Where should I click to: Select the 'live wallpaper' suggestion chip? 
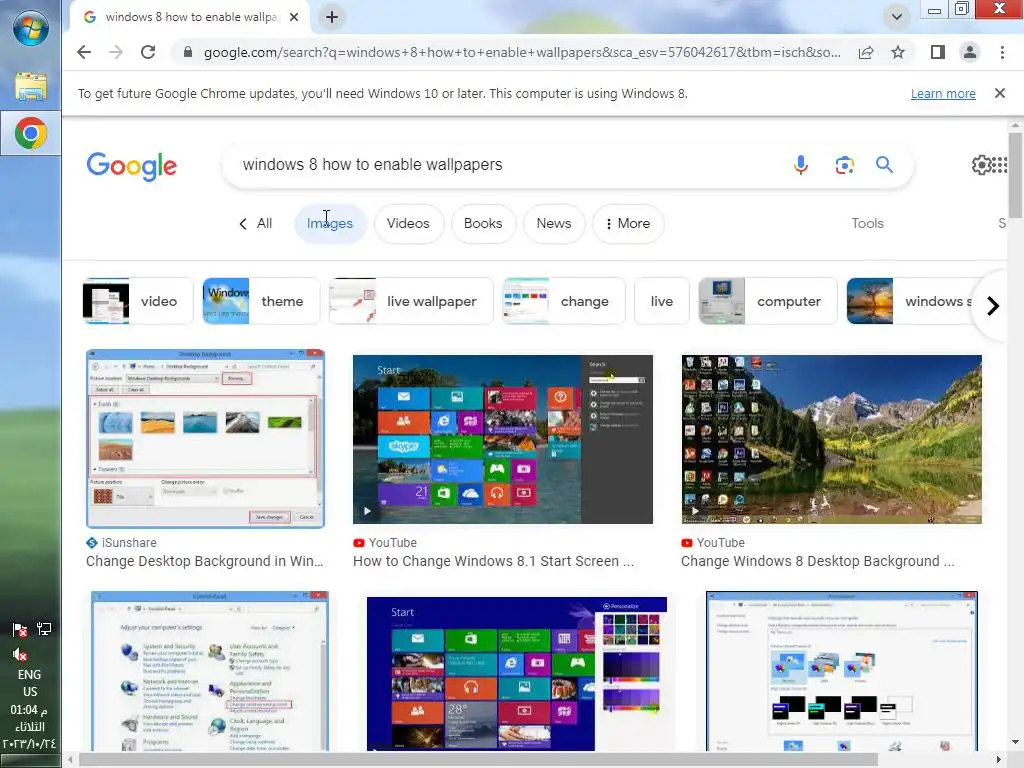click(411, 301)
